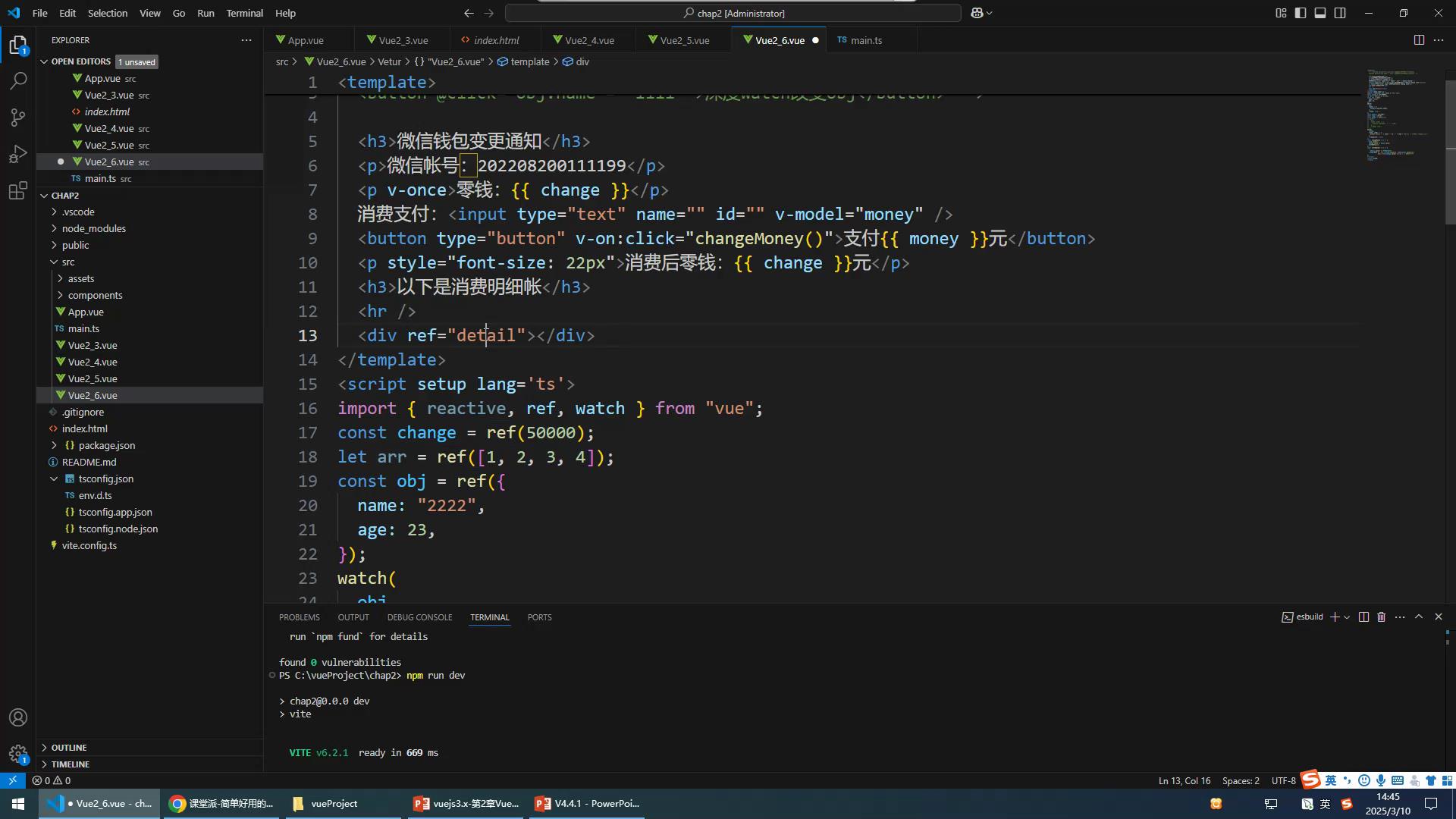This screenshot has width=1456, height=819.
Task: Switch to the PROBLEMS panel tab
Action: point(299,617)
